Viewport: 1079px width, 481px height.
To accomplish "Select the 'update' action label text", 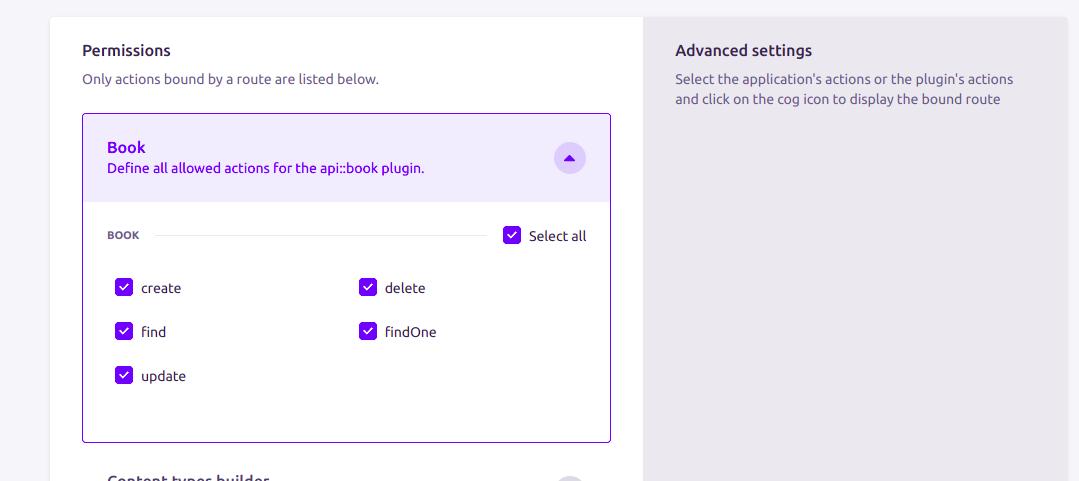I will pyautogui.click(x=163, y=376).
